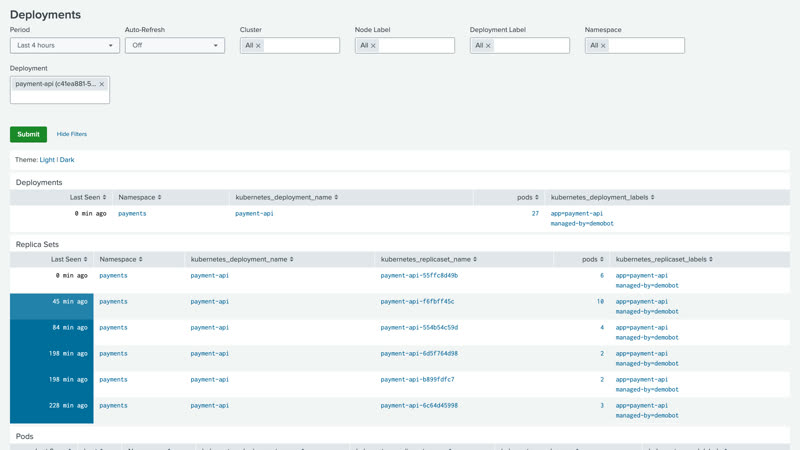800x450 pixels.
Task: Click payments namespace in the 228 min ago row
Action: coord(113,406)
